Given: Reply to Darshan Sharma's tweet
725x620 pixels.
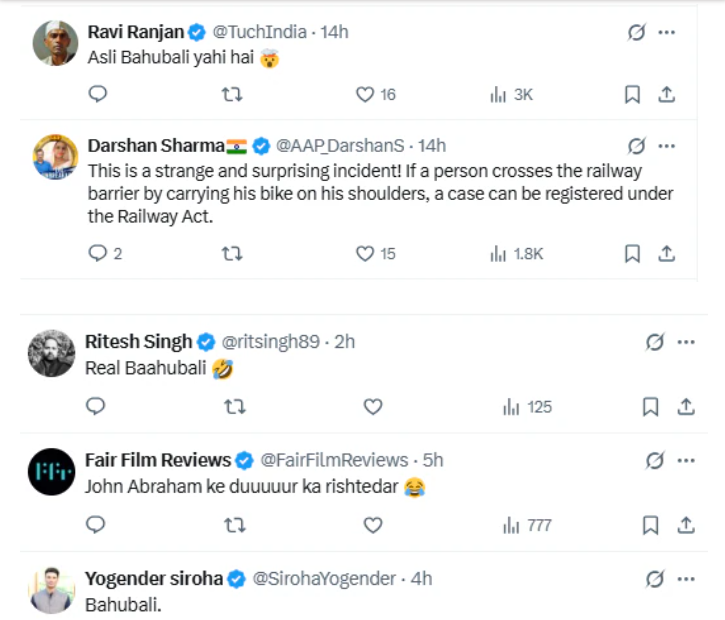Looking at the screenshot, I should [x=98, y=254].
